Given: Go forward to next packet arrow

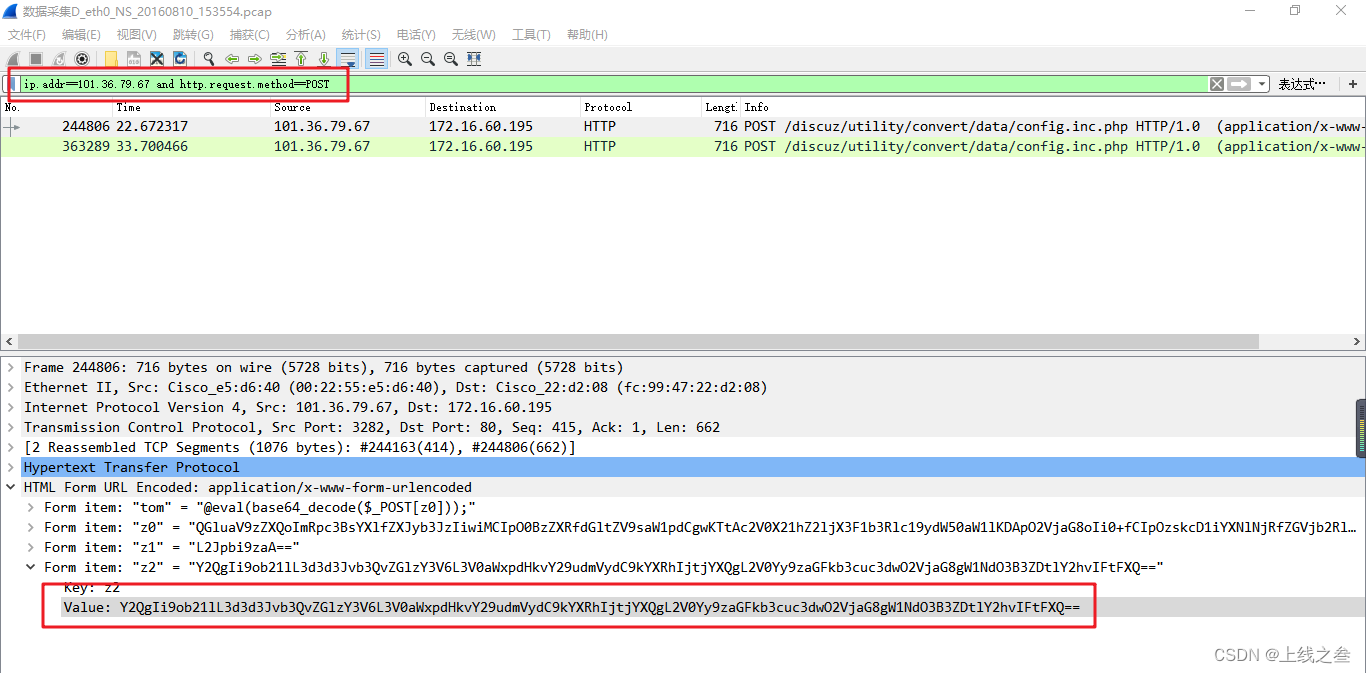Looking at the screenshot, I should pyautogui.click(x=255, y=59).
